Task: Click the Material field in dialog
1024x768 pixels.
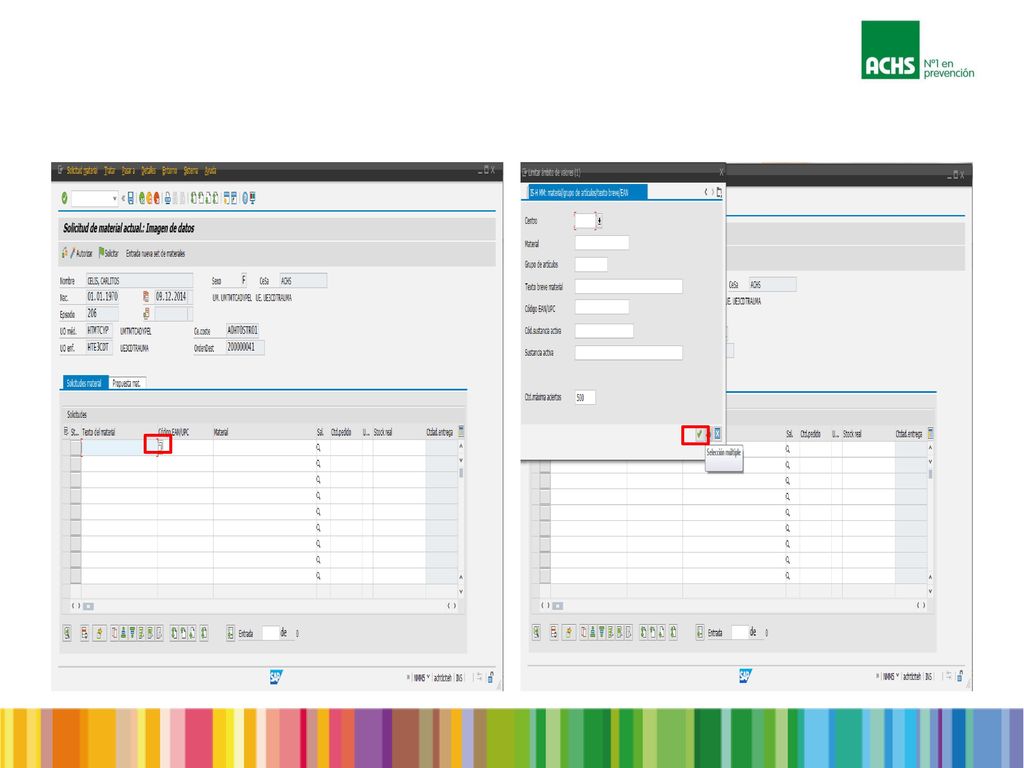Action: [602, 243]
